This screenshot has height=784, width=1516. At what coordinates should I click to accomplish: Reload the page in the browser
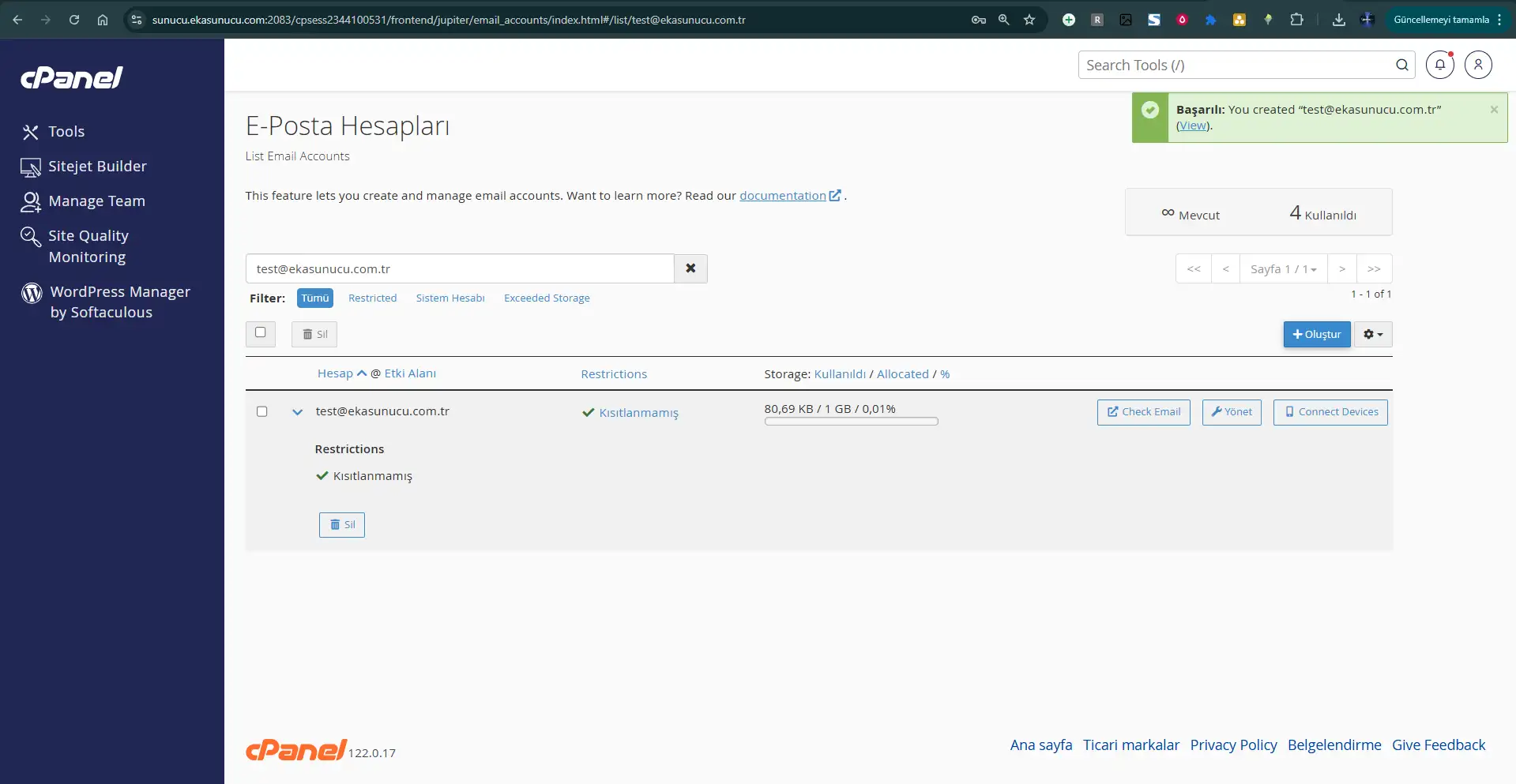point(74,20)
